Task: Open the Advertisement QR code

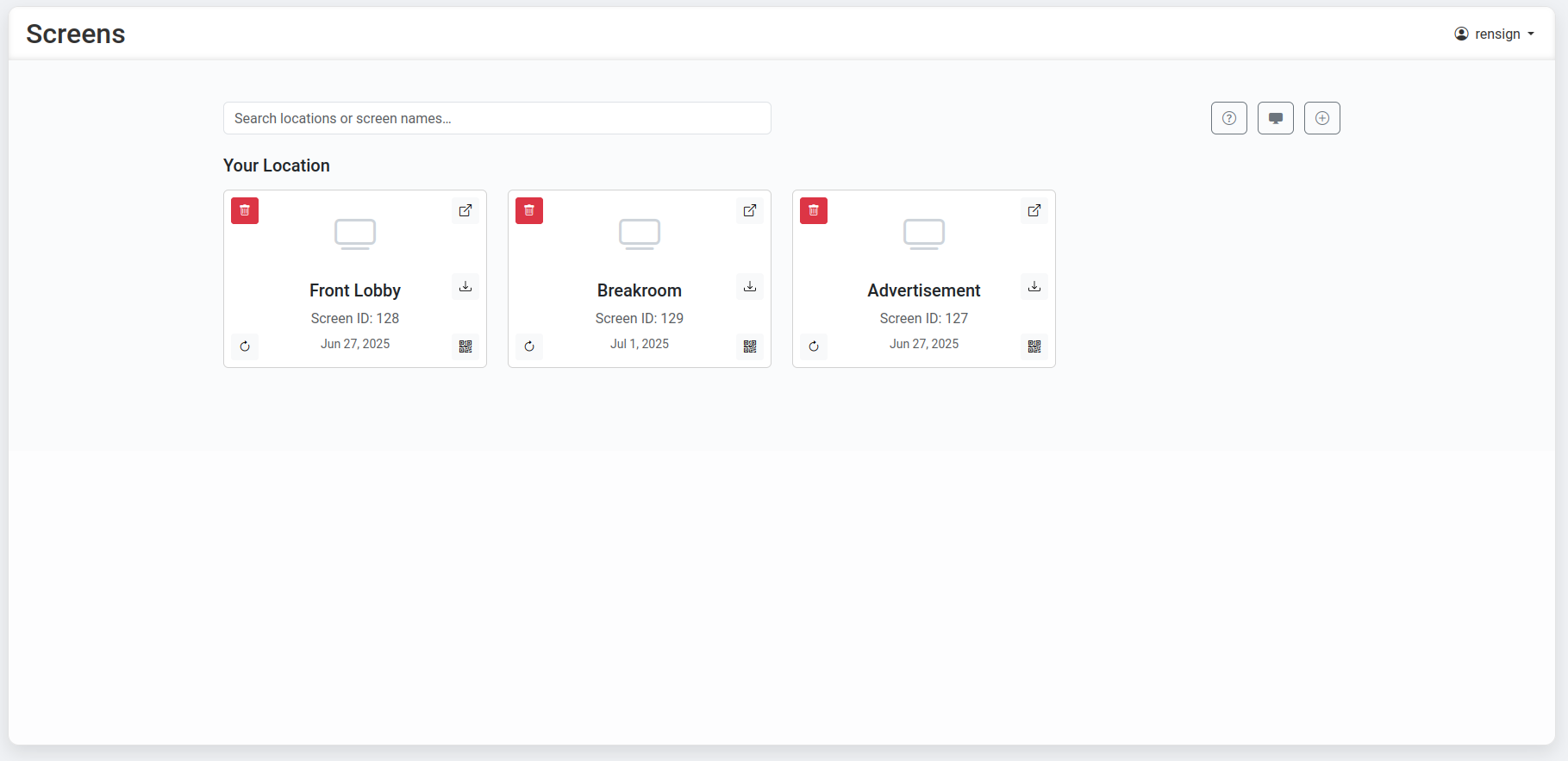Action: pyautogui.click(x=1034, y=346)
